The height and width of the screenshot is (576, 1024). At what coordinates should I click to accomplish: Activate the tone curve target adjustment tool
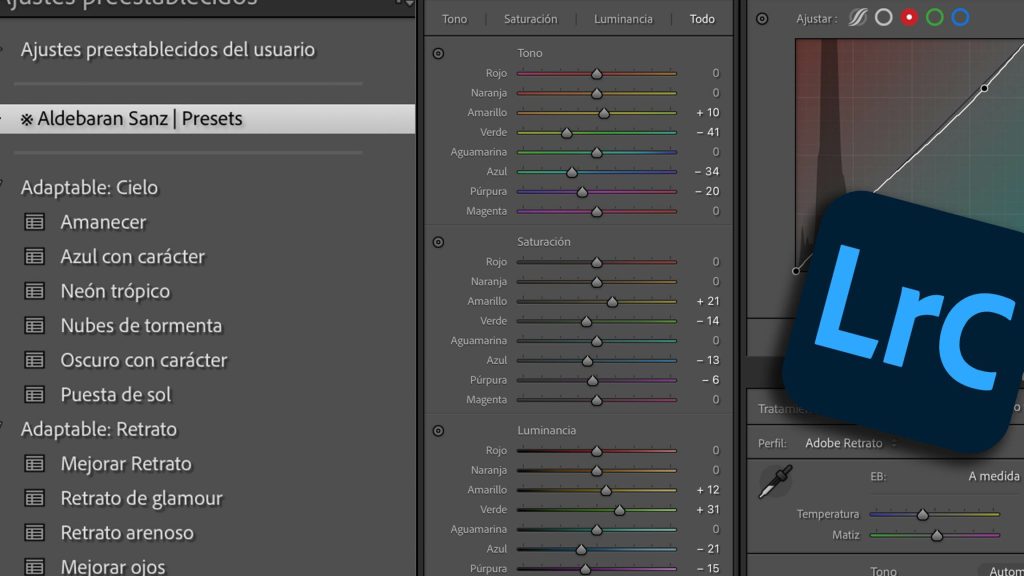(762, 18)
